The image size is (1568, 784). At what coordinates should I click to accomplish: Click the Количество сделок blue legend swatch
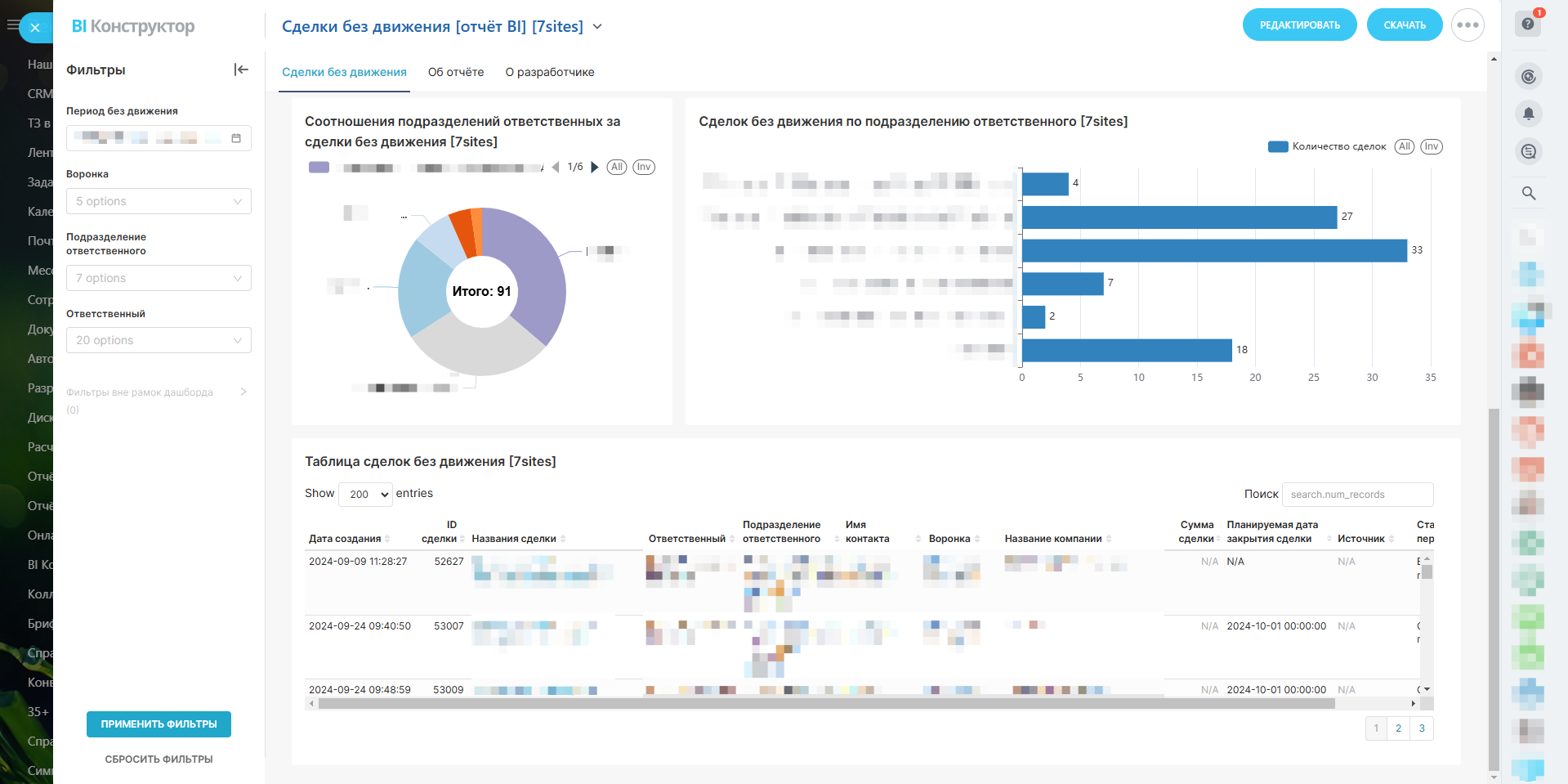pyautogui.click(x=1278, y=147)
